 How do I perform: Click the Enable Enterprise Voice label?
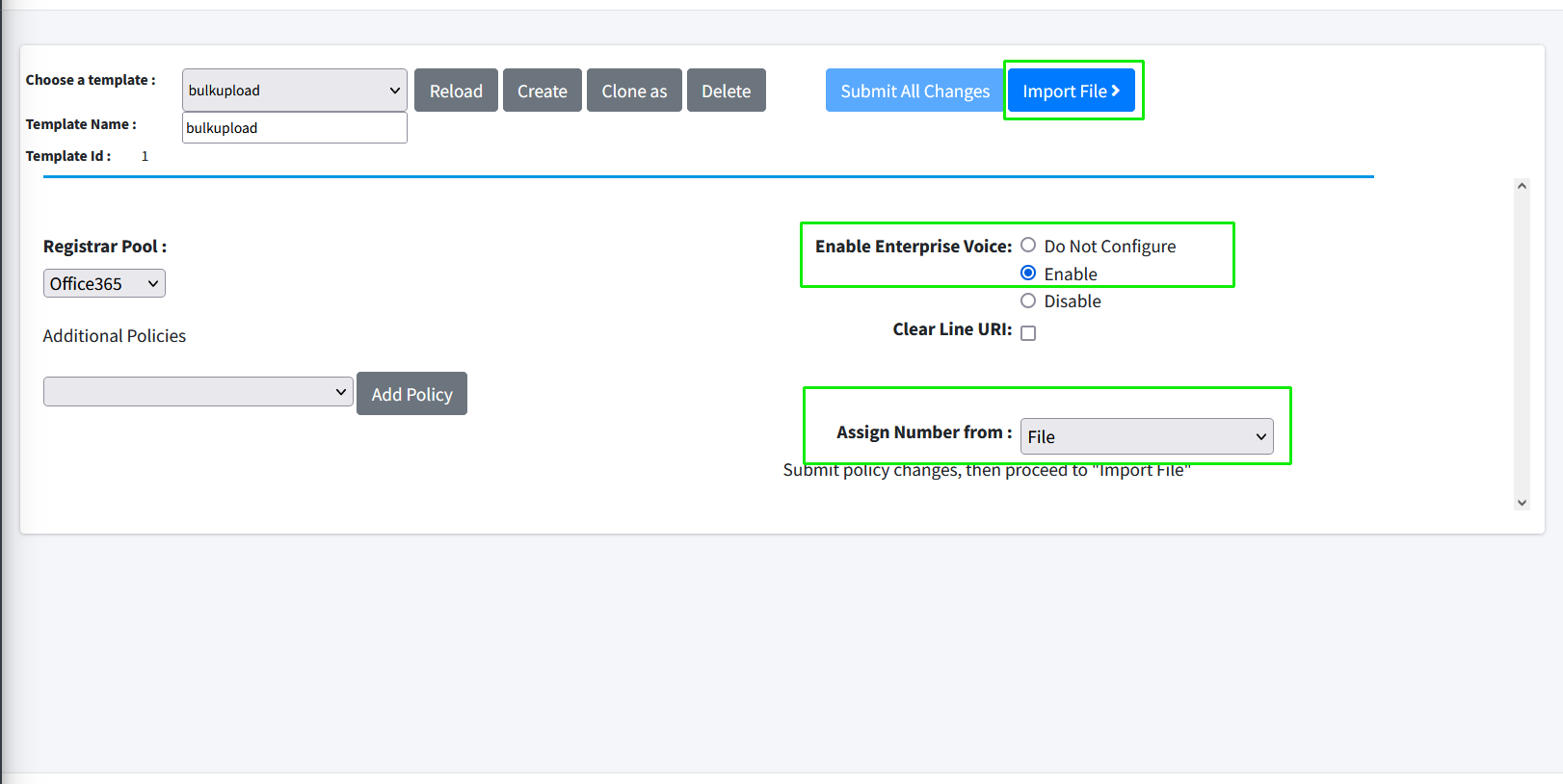pyautogui.click(x=913, y=247)
